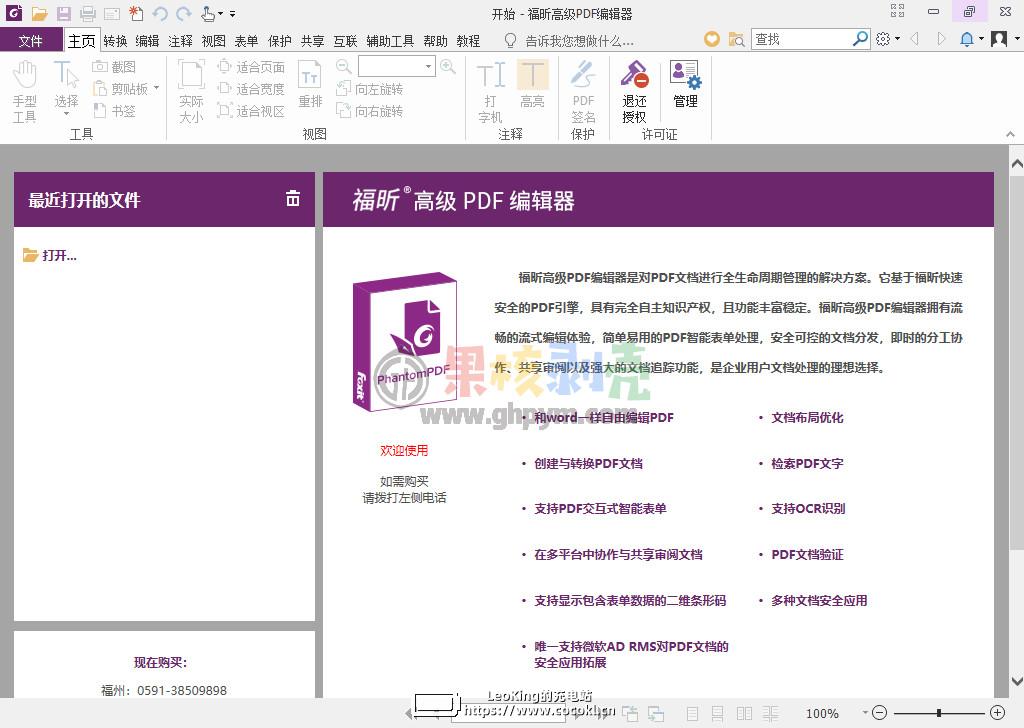This screenshot has width=1024, height=728.
Task: Click the Save icon in quick access toolbar
Action: pyautogui.click(x=63, y=13)
